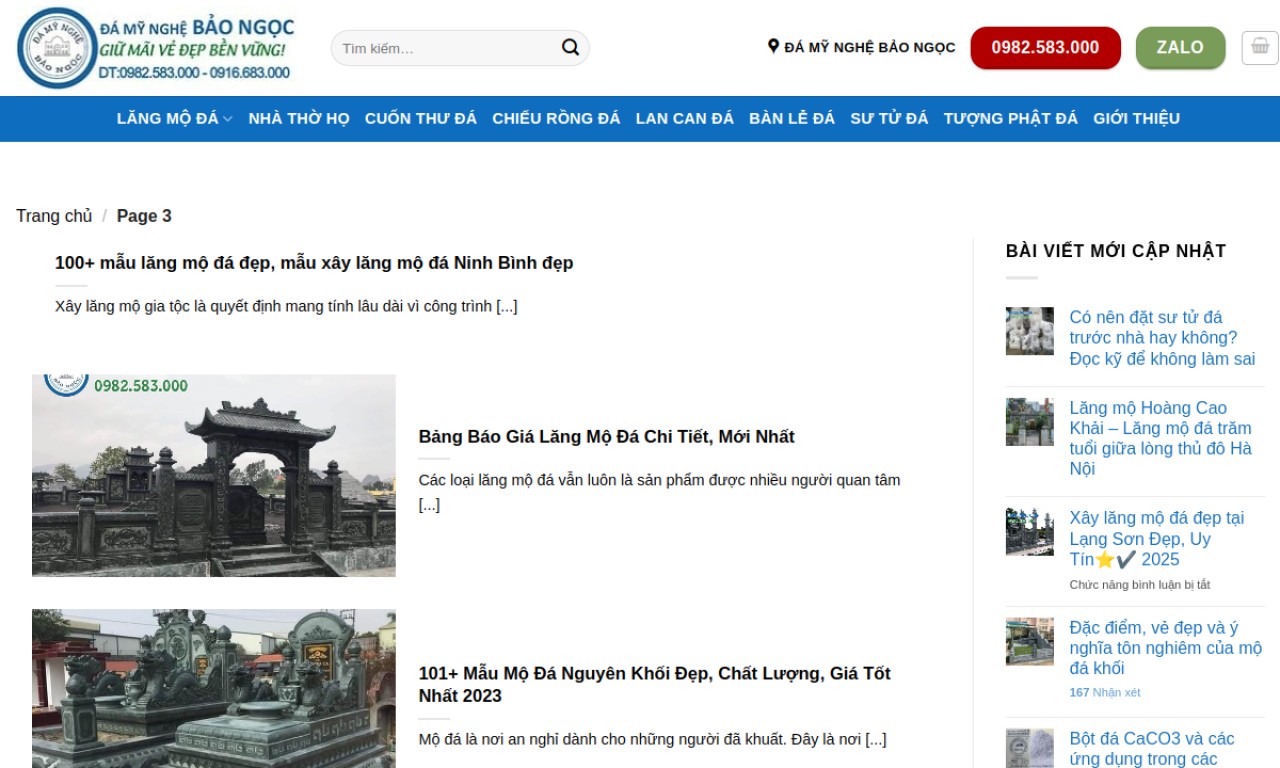The image size is (1280, 768).
Task: Go to the Trang chủ breadcrumb
Action: [x=54, y=216]
